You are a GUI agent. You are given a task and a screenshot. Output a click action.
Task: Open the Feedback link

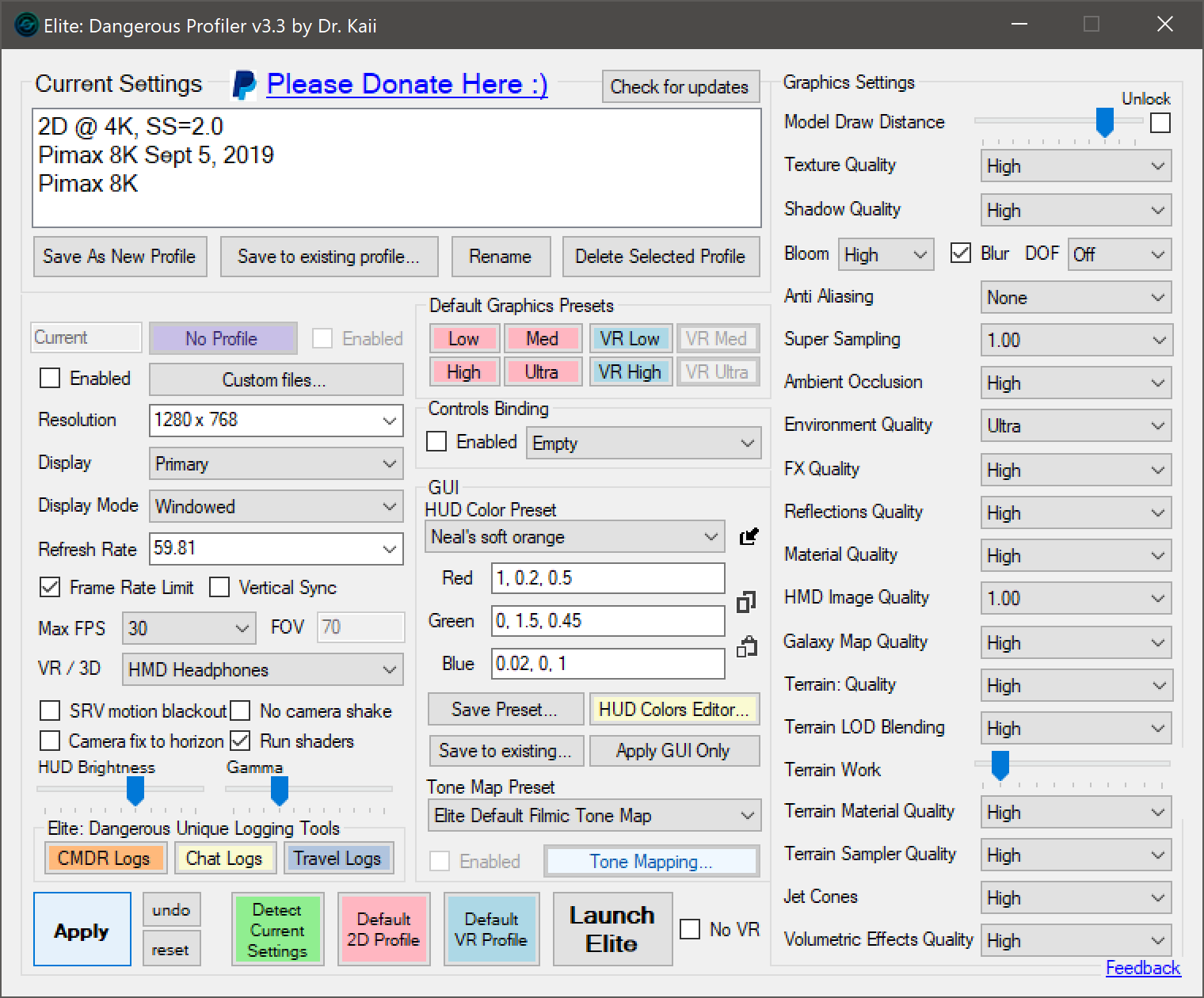1143,968
